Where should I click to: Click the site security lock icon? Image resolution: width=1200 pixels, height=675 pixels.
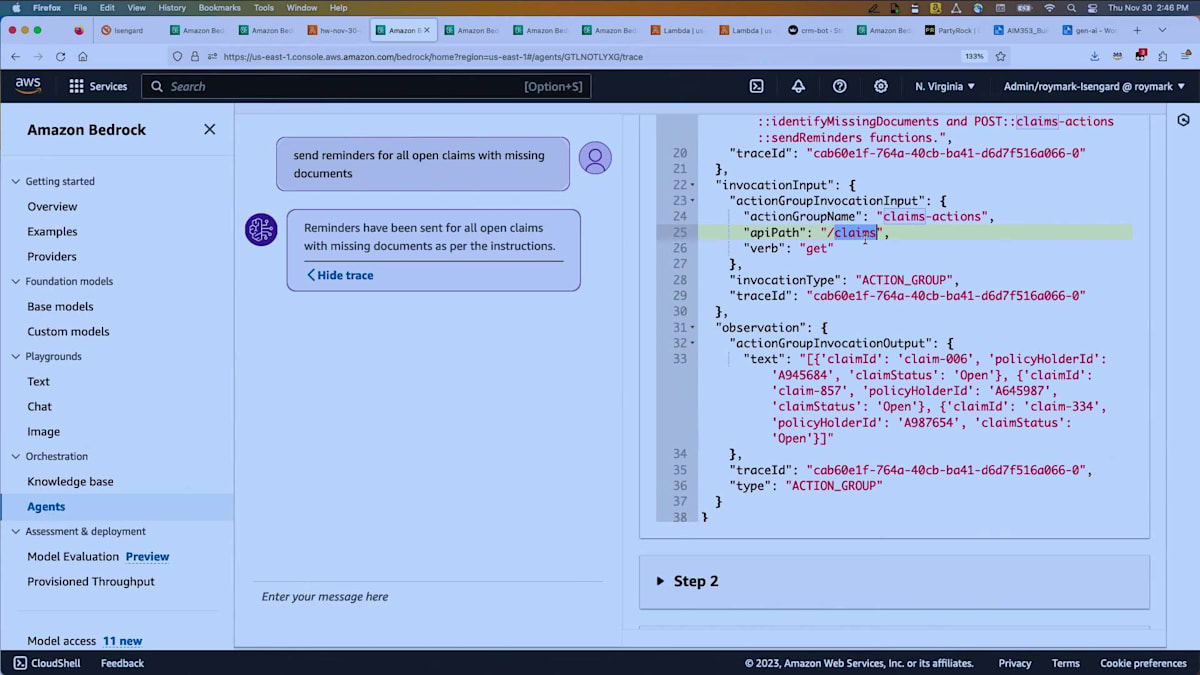(x=195, y=57)
